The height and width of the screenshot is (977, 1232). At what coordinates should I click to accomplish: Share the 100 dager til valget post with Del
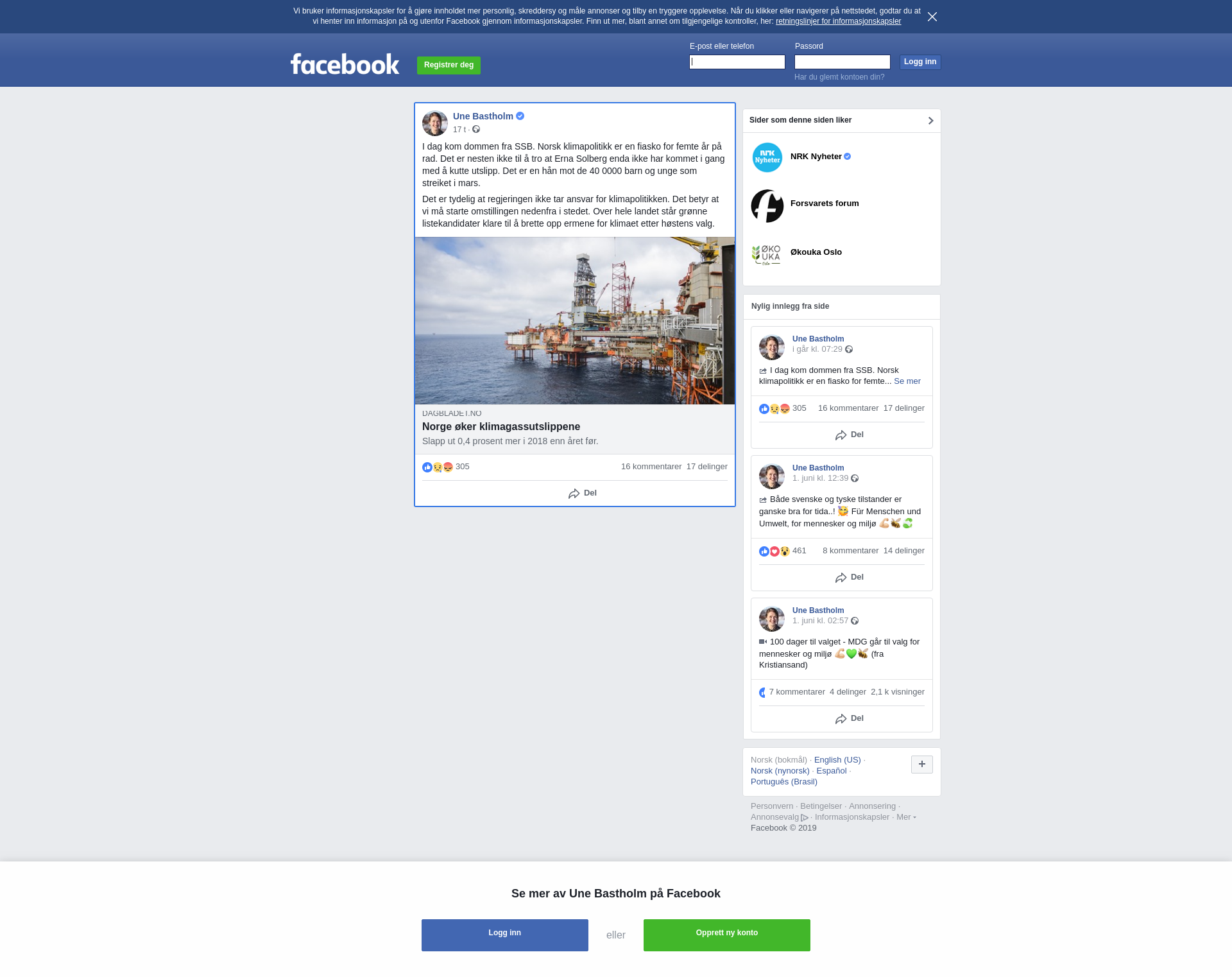click(850, 719)
